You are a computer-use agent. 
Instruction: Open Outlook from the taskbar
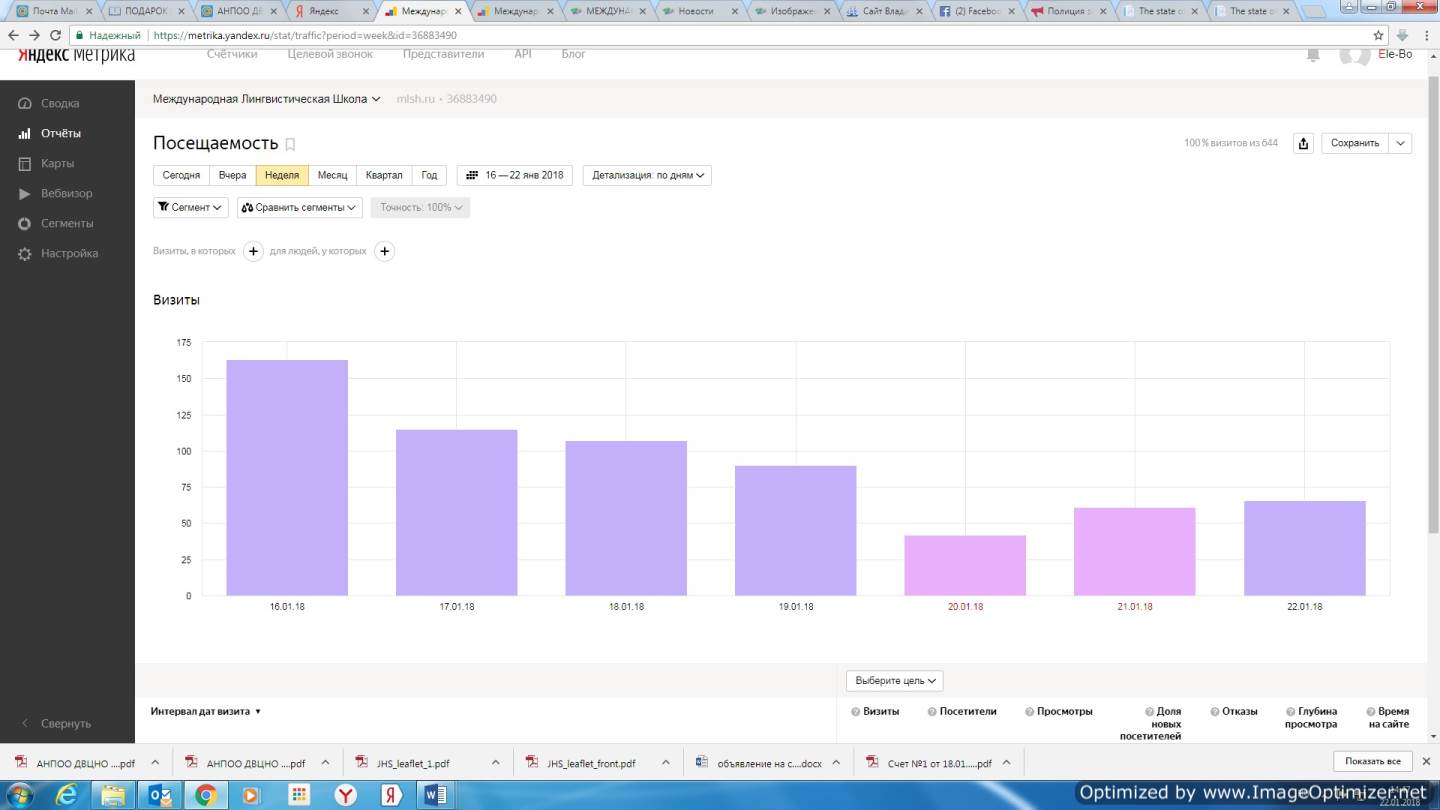pos(160,795)
